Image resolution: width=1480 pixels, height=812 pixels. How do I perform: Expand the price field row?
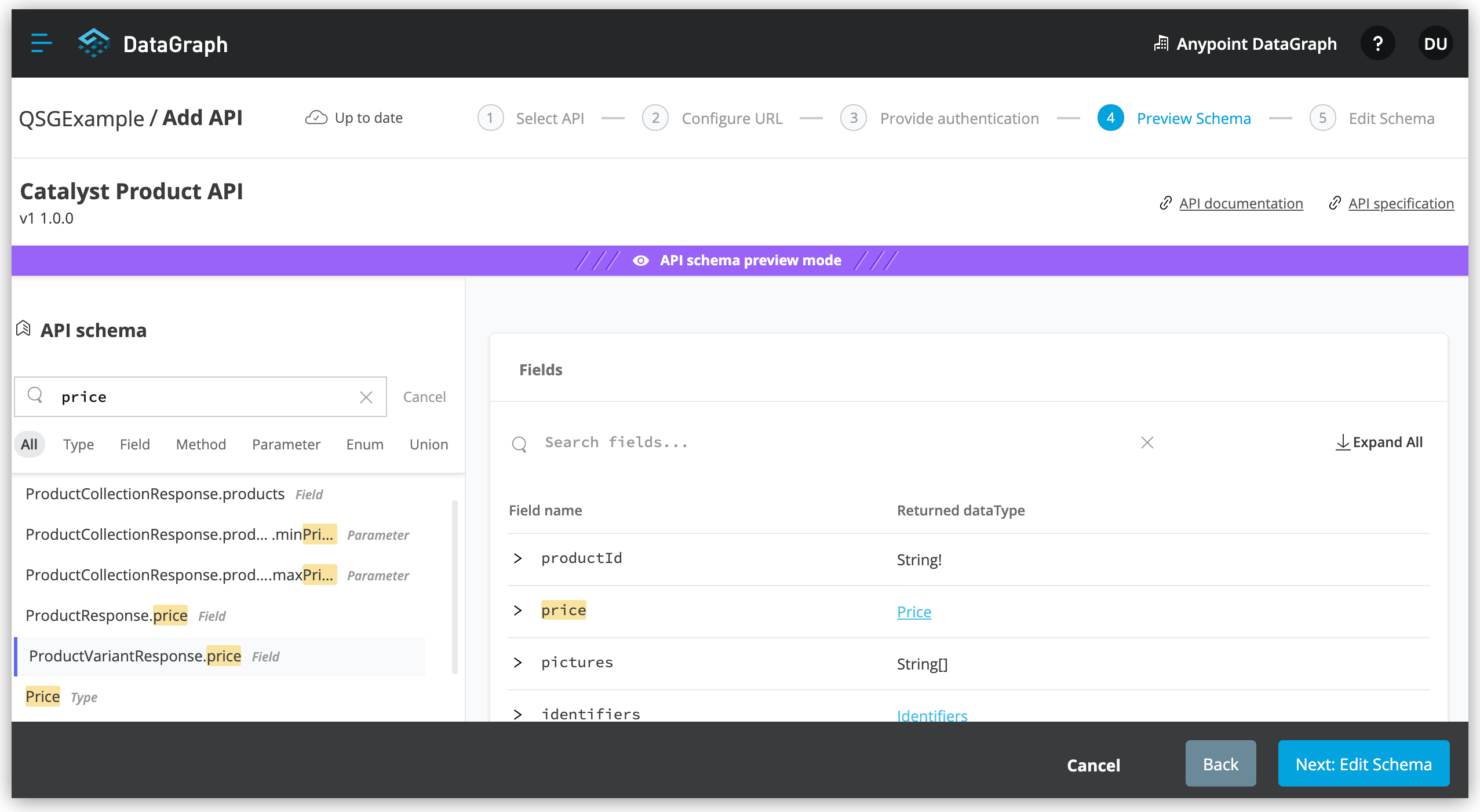pyautogui.click(x=517, y=609)
